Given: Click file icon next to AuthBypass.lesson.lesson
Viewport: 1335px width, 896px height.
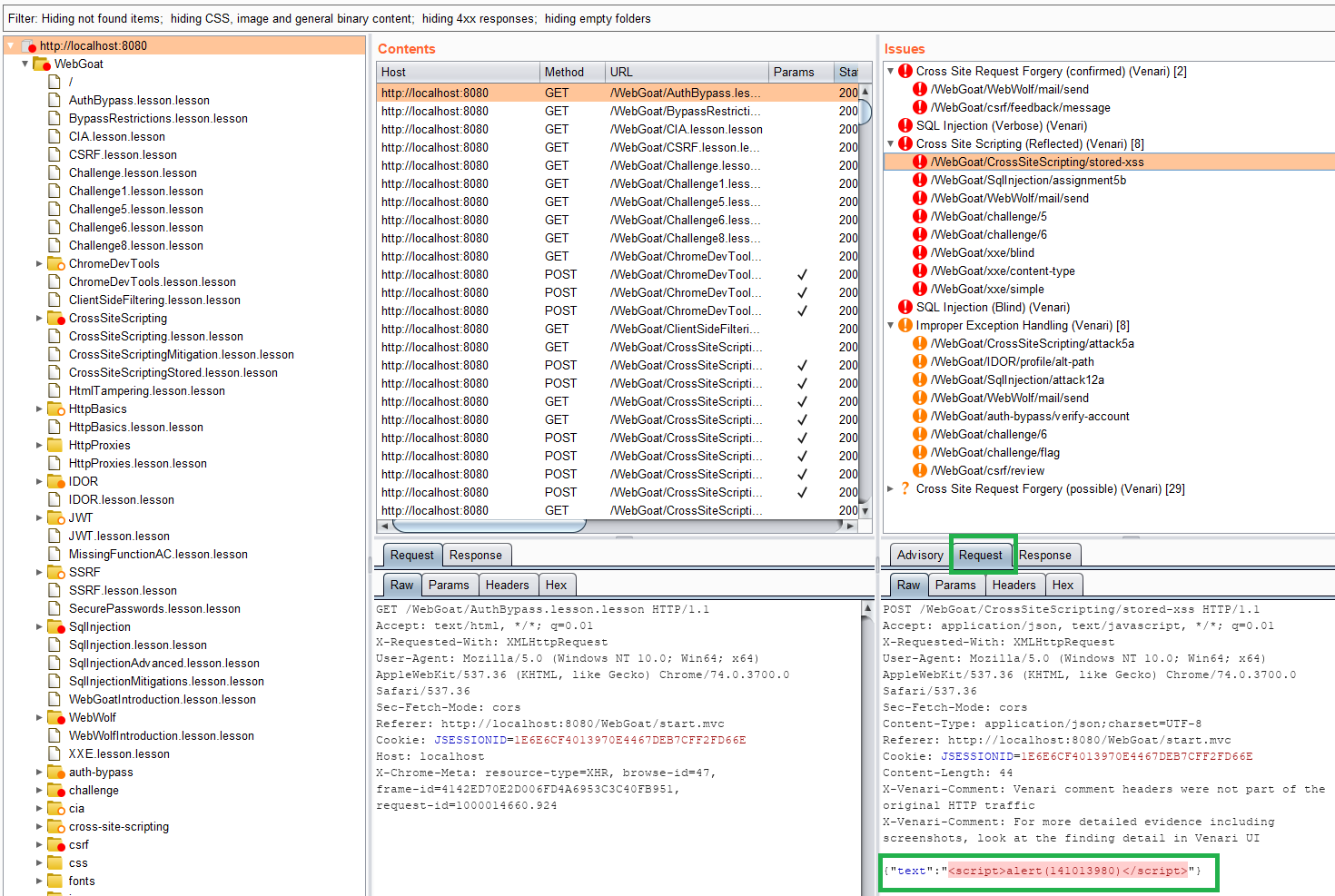Looking at the screenshot, I should tap(54, 100).
